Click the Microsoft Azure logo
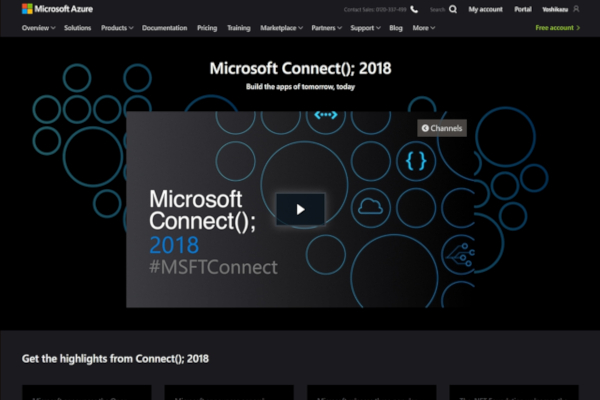 point(57,9)
